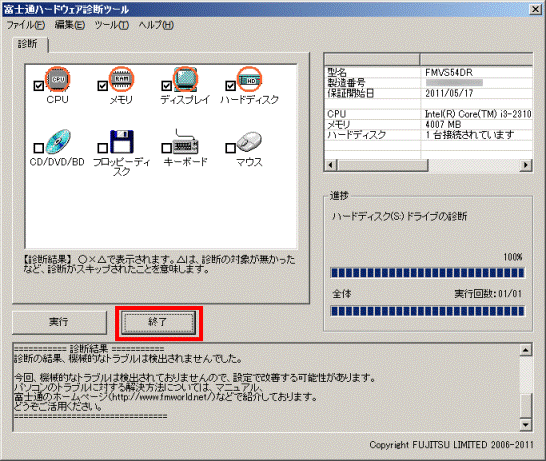Click the info table left scroll arrow
This screenshot has height=461, width=546.
coord(330,165)
